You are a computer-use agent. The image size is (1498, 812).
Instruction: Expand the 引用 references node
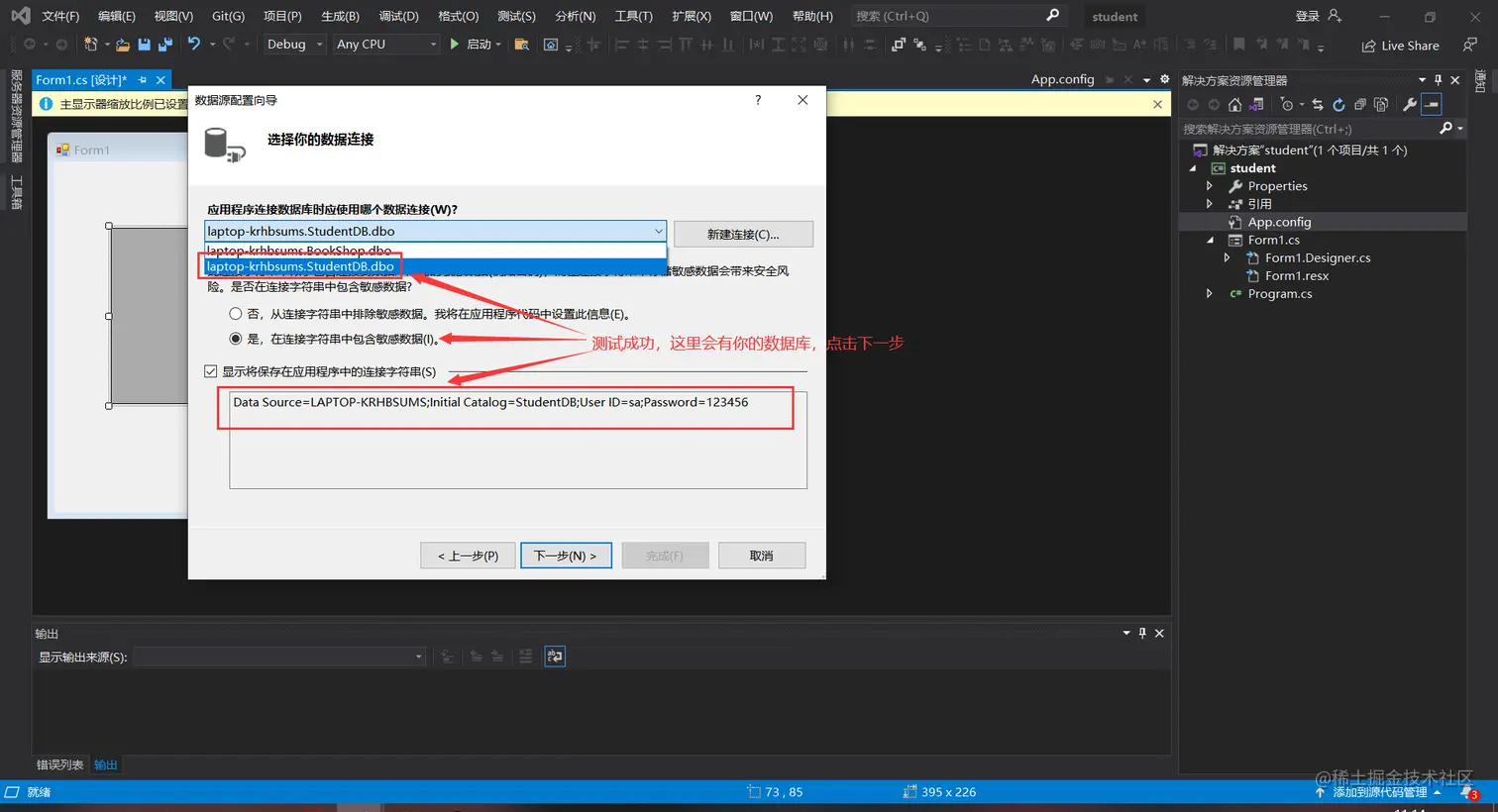(x=1210, y=204)
